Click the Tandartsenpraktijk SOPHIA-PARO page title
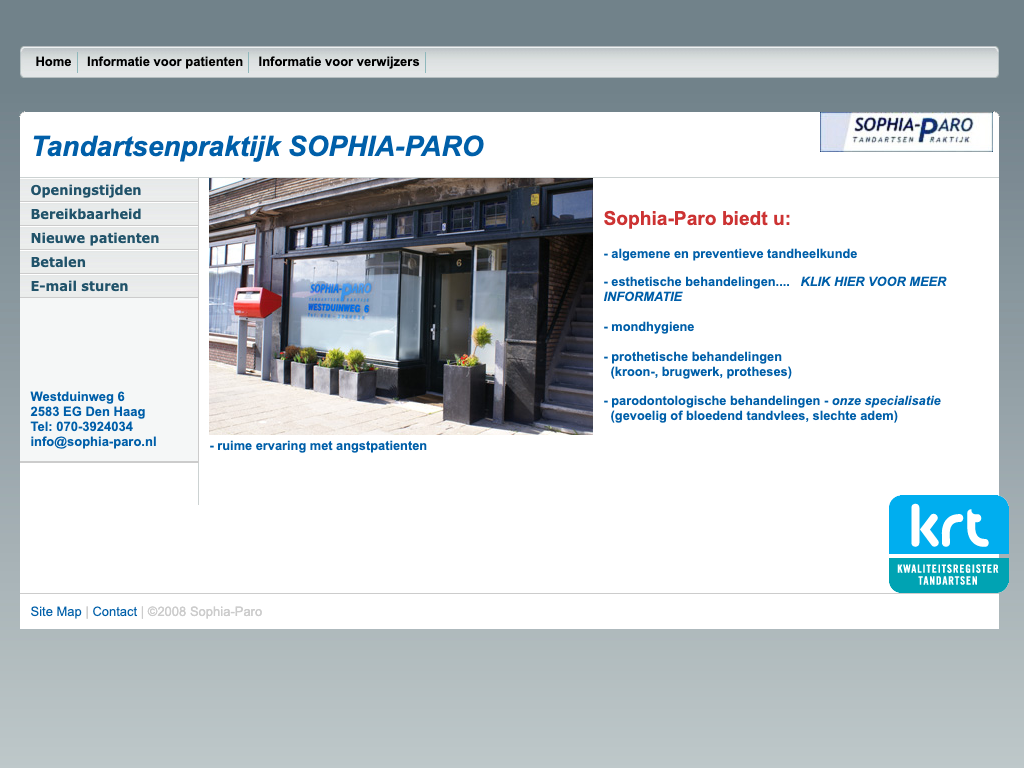 coord(257,147)
